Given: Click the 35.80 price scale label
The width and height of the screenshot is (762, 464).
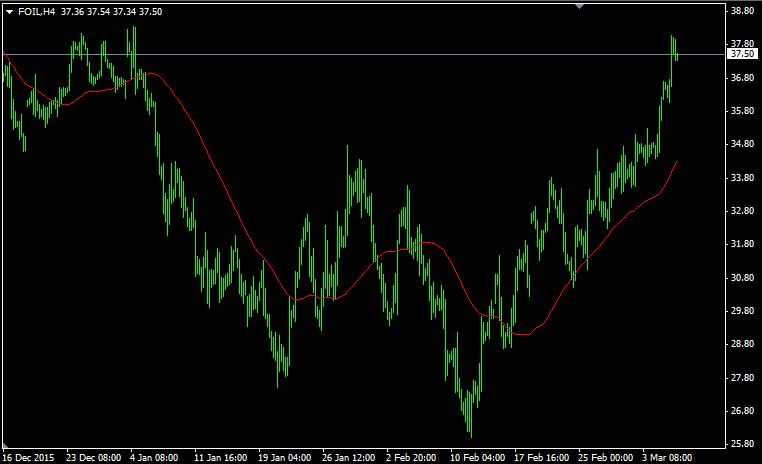Looking at the screenshot, I should [x=742, y=111].
